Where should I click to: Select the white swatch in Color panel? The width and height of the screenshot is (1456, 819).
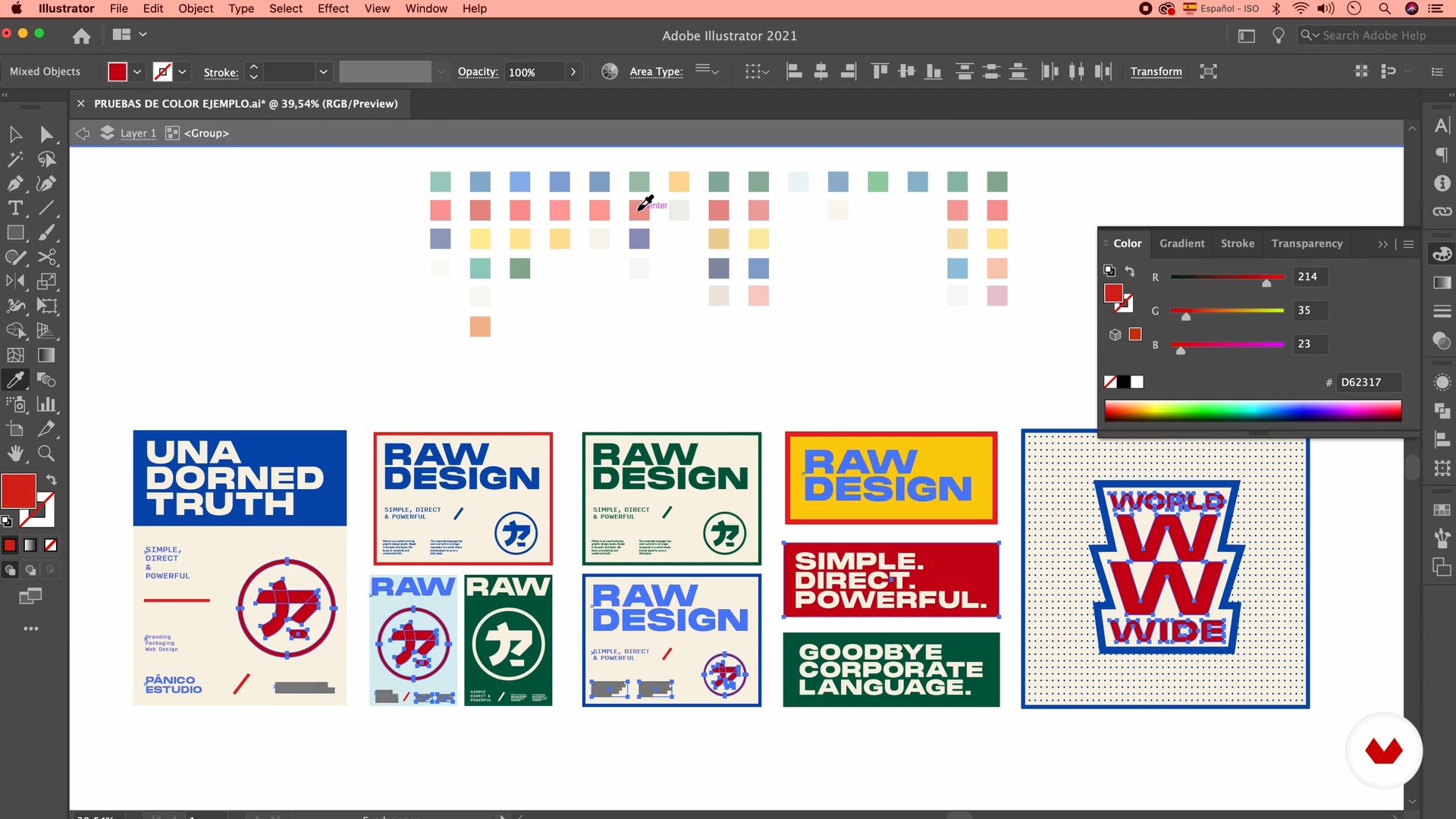click(x=1137, y=382)
